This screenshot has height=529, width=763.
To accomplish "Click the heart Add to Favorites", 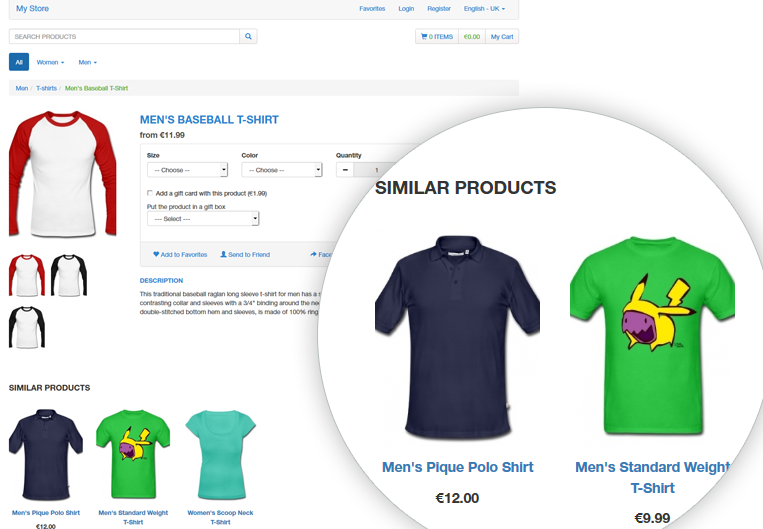I will [x=180, y=255].
